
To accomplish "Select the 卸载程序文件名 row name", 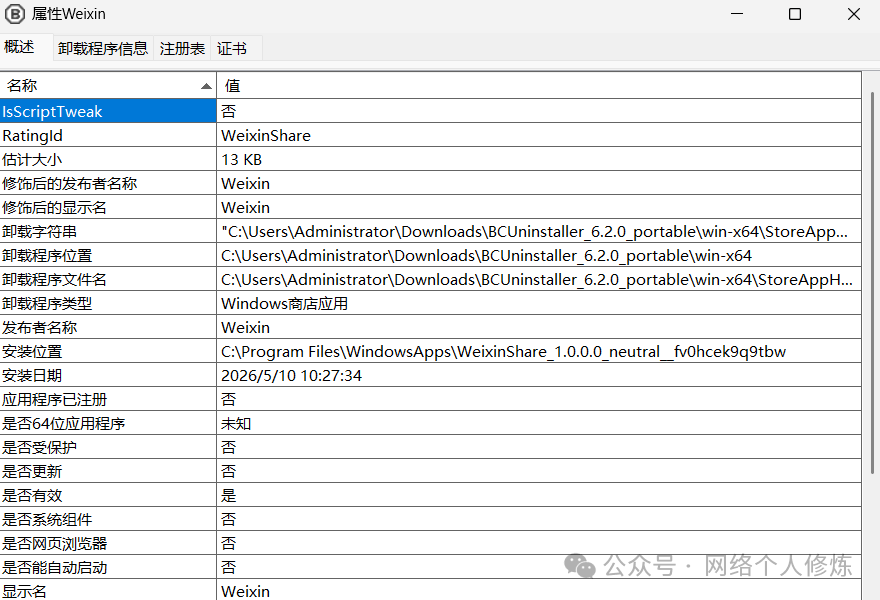I will [108, 280].
